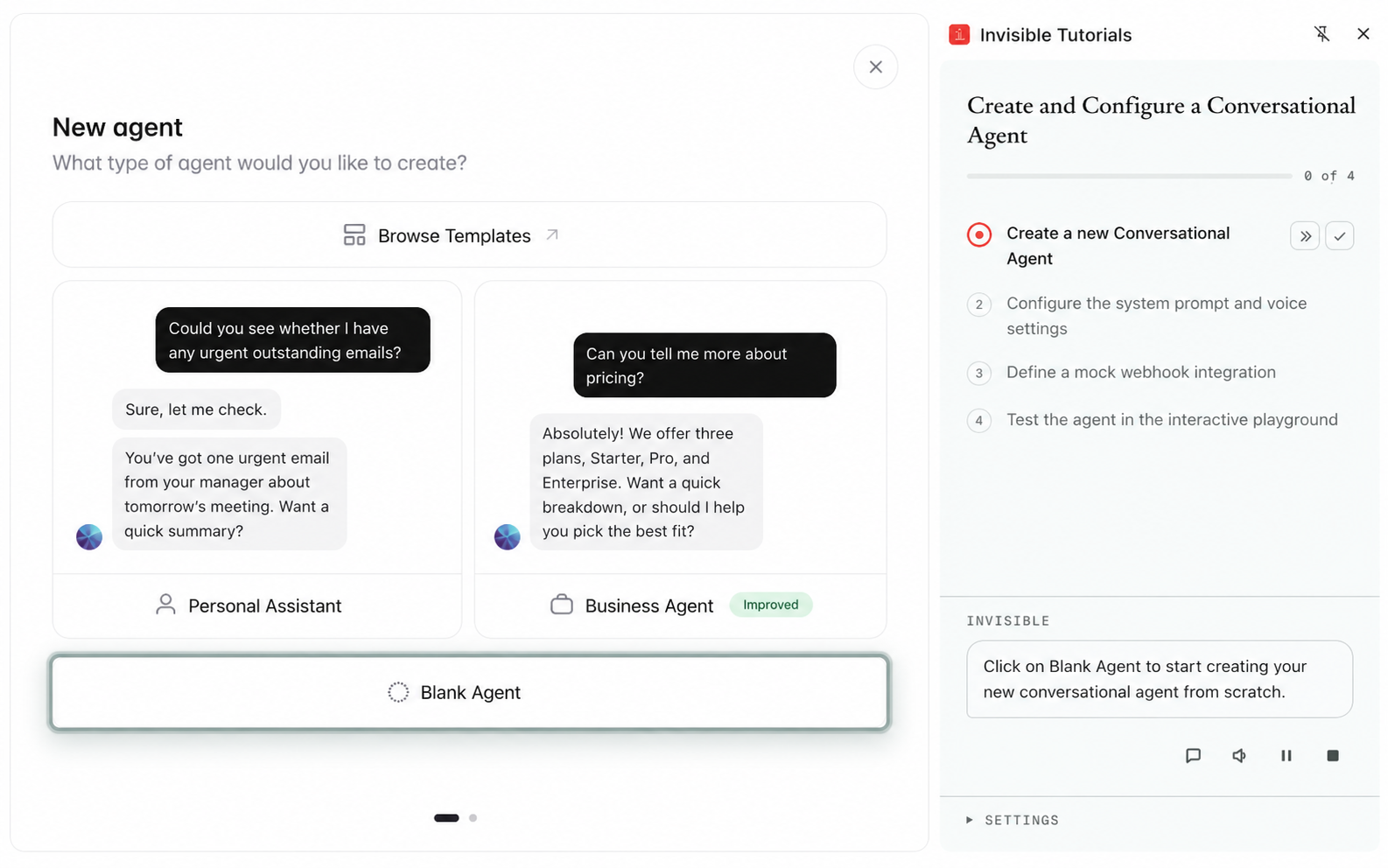Stop the tutorial playback
Image resolution: width=1388 pixels, height=868 pixels.
point(1333,755)
